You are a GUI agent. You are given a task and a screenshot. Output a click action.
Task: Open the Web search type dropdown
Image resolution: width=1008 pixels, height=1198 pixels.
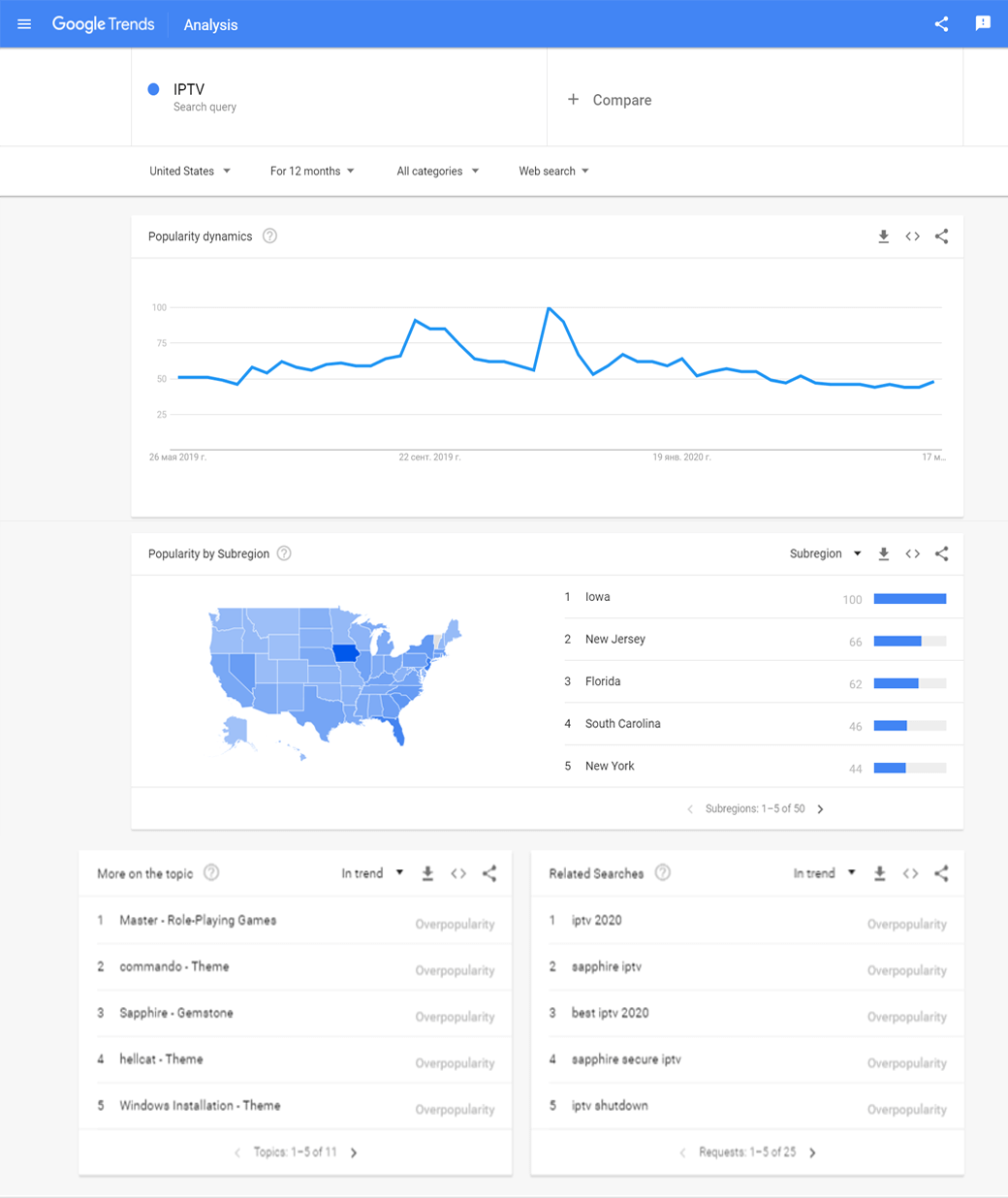pos(553,171)
